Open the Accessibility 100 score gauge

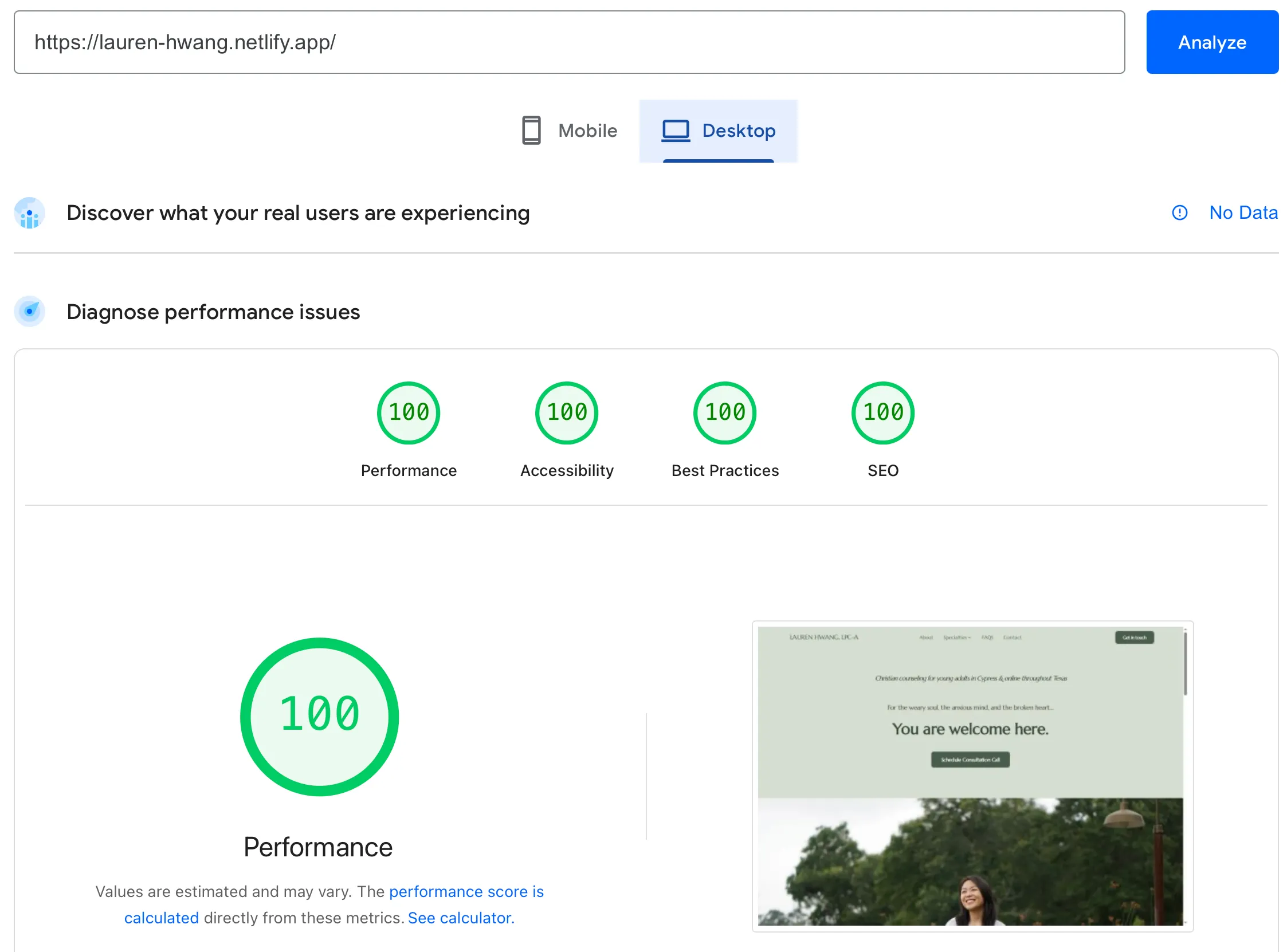tap(566, 412)
